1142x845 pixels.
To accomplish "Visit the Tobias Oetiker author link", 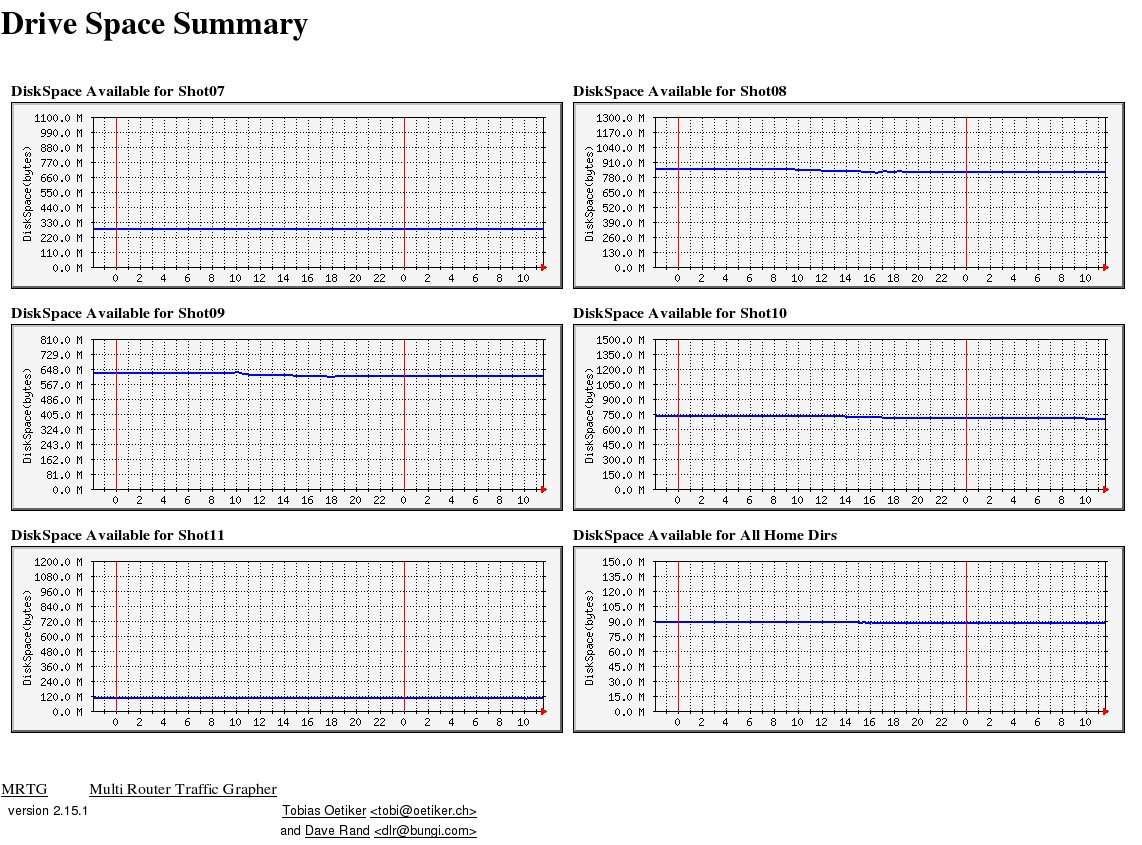I will (x=324, y=811).
